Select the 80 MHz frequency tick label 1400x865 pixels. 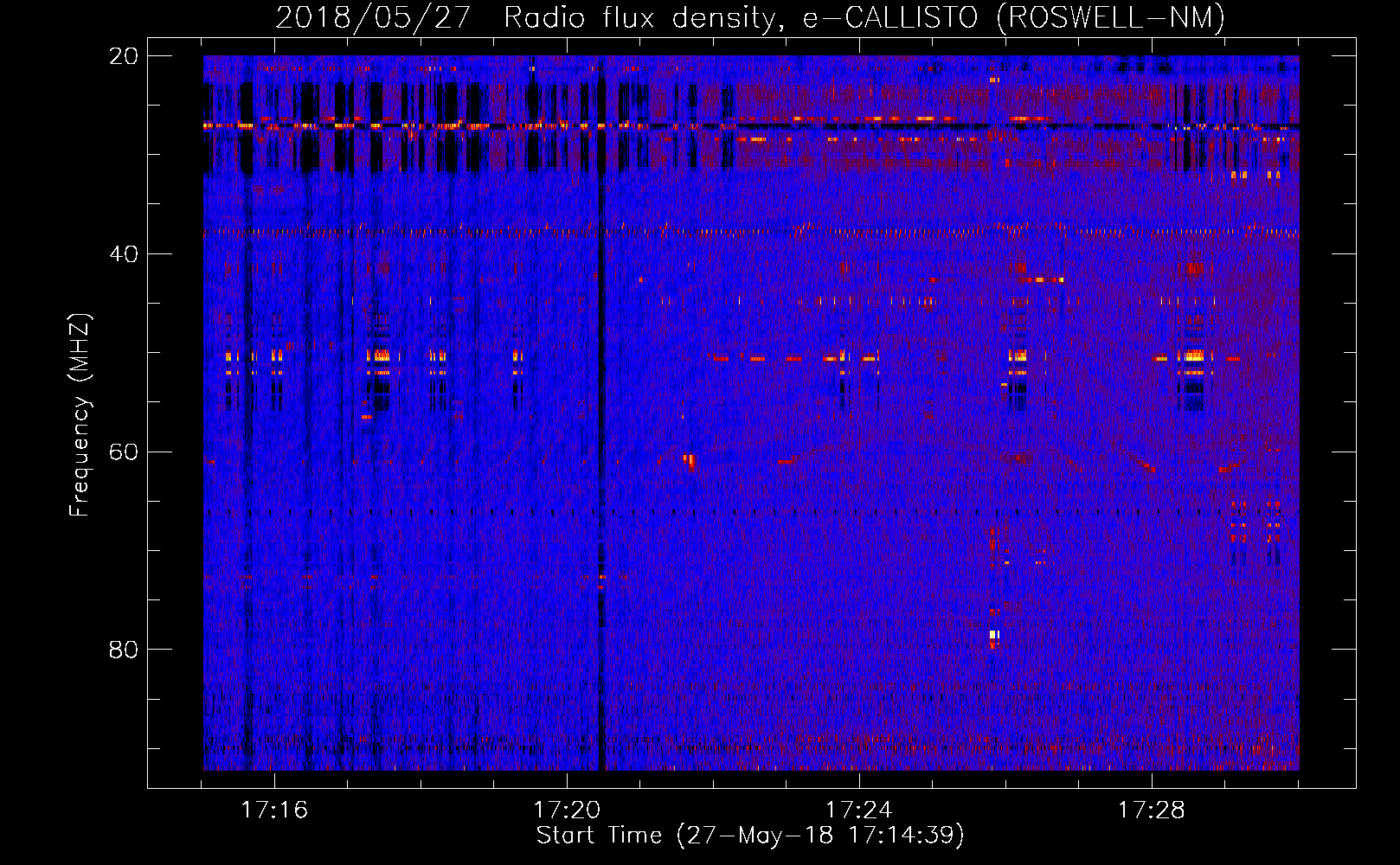tap(124, 650)
